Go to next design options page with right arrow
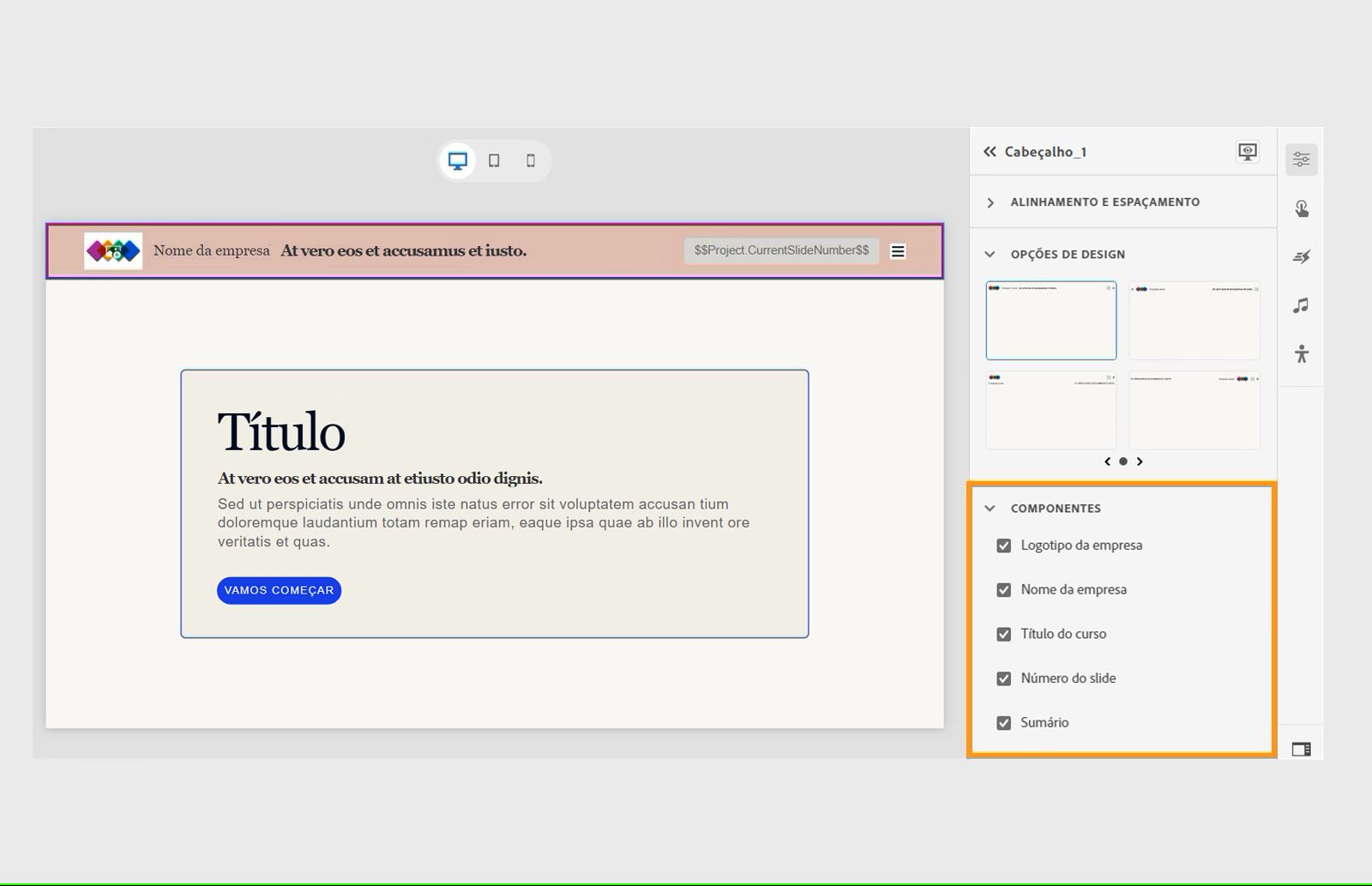The width and height of the screenshot is (1372, 886). pyautogui.click(x=1140, y=461)
